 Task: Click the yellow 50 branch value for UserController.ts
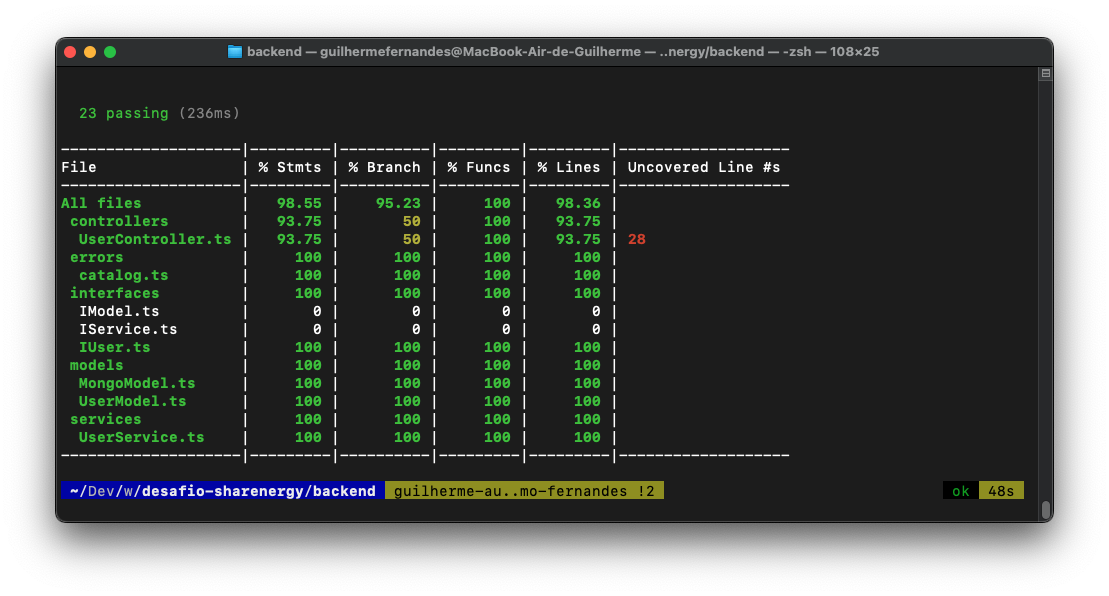pos(412,239)
